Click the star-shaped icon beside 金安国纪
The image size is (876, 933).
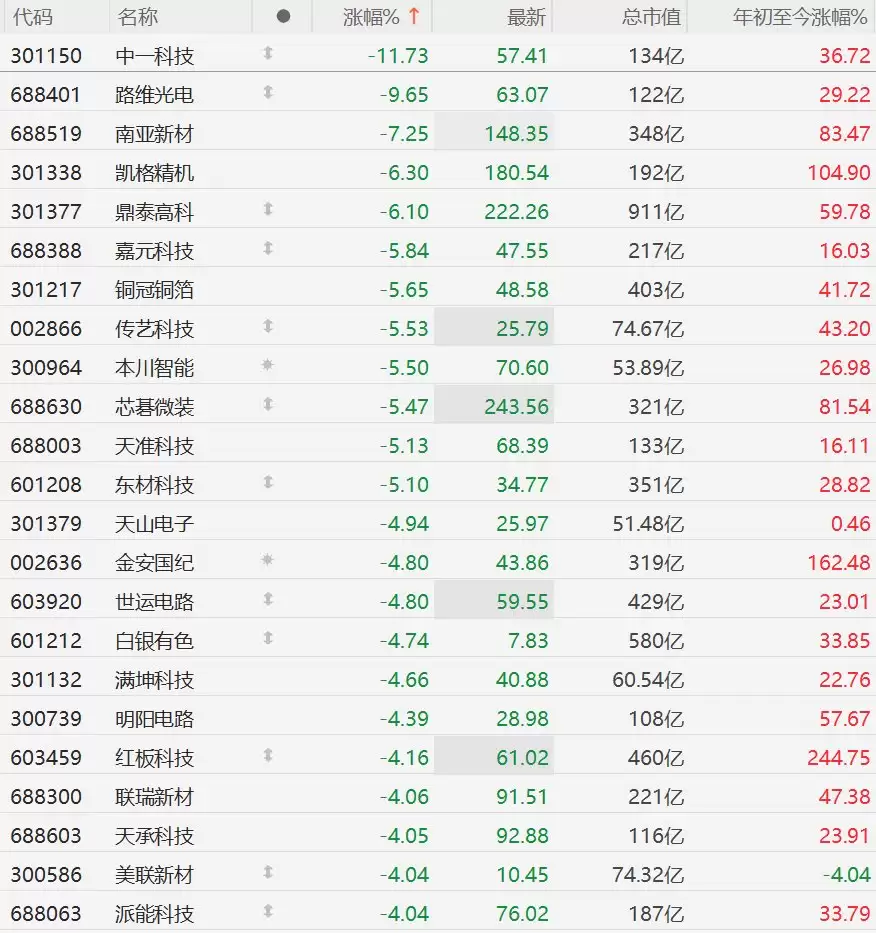pos(267,561)
